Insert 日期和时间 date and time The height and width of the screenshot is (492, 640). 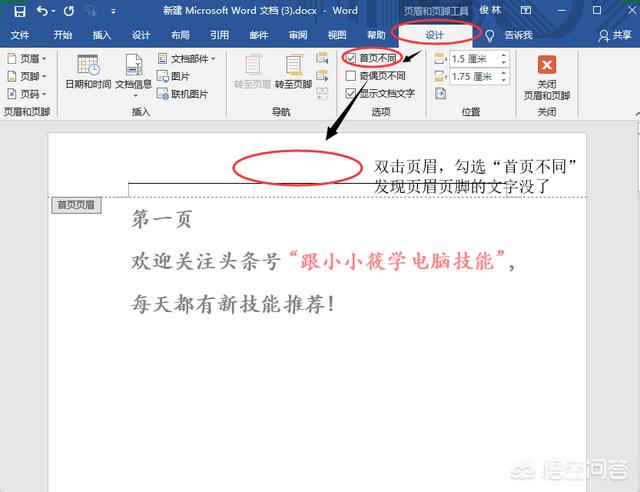(x=88, y=71)
